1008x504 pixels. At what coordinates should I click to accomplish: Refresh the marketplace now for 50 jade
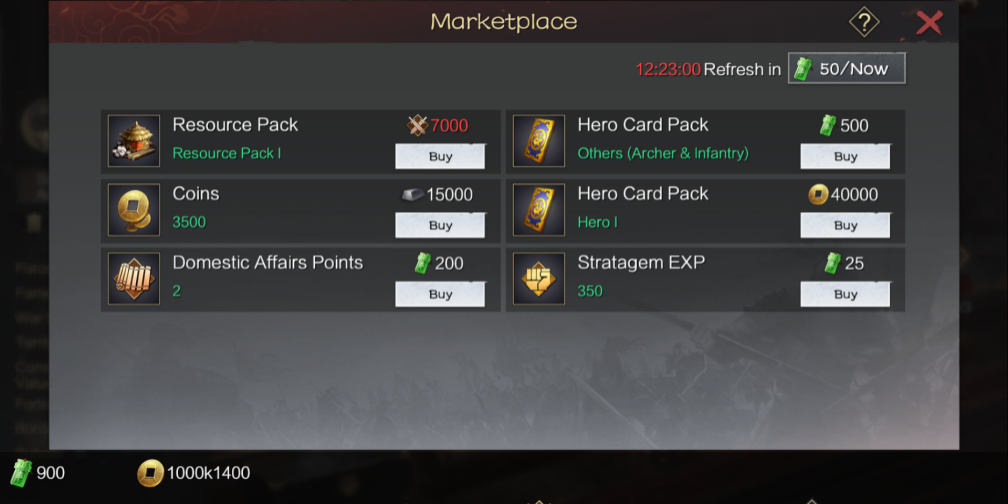pyautogui.click(x=847, y=68)
